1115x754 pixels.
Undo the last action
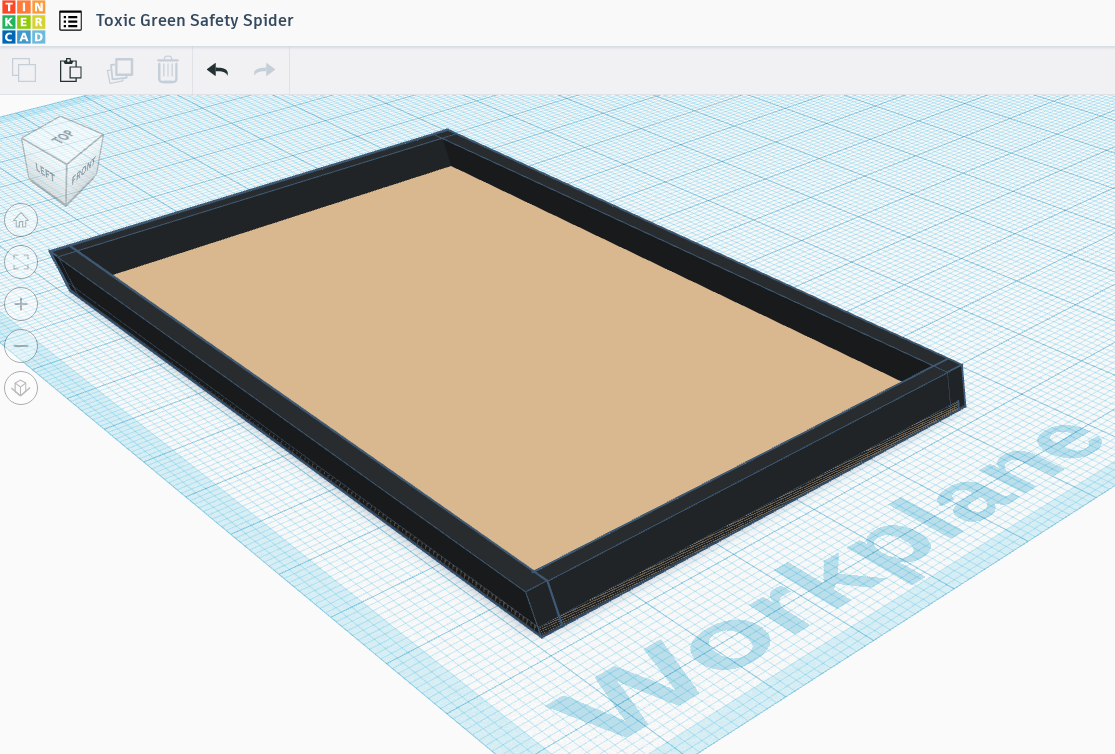click(218, 70)
